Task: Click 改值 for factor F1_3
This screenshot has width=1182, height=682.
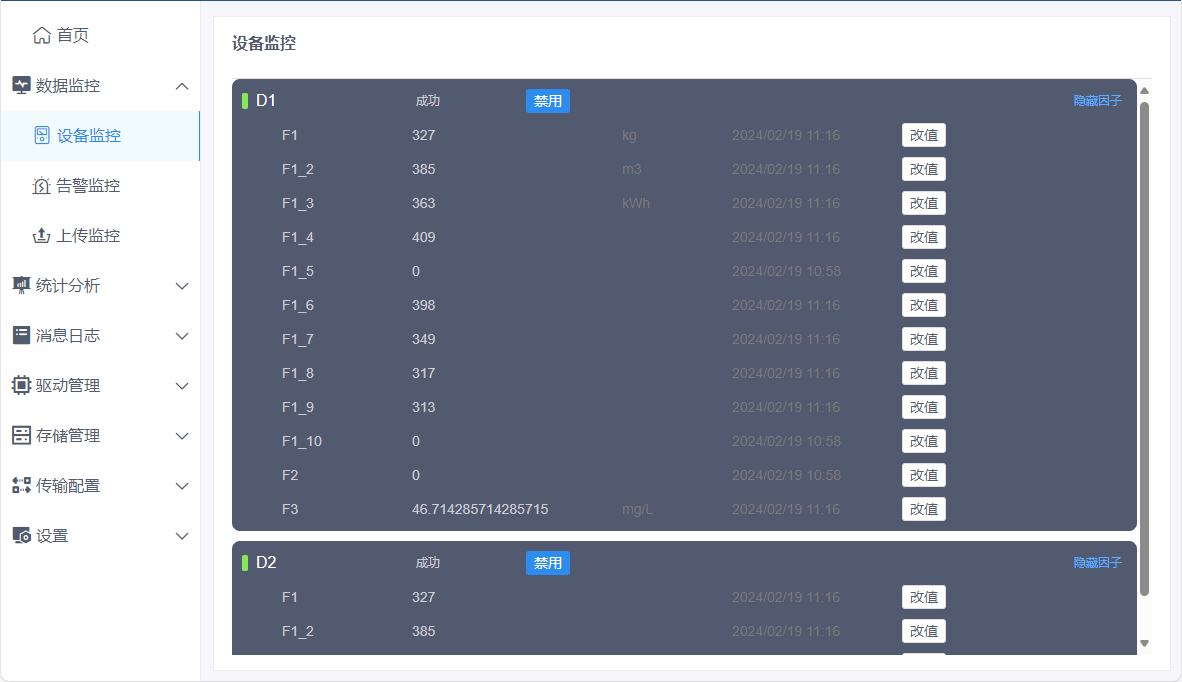Action: point(923,203)
